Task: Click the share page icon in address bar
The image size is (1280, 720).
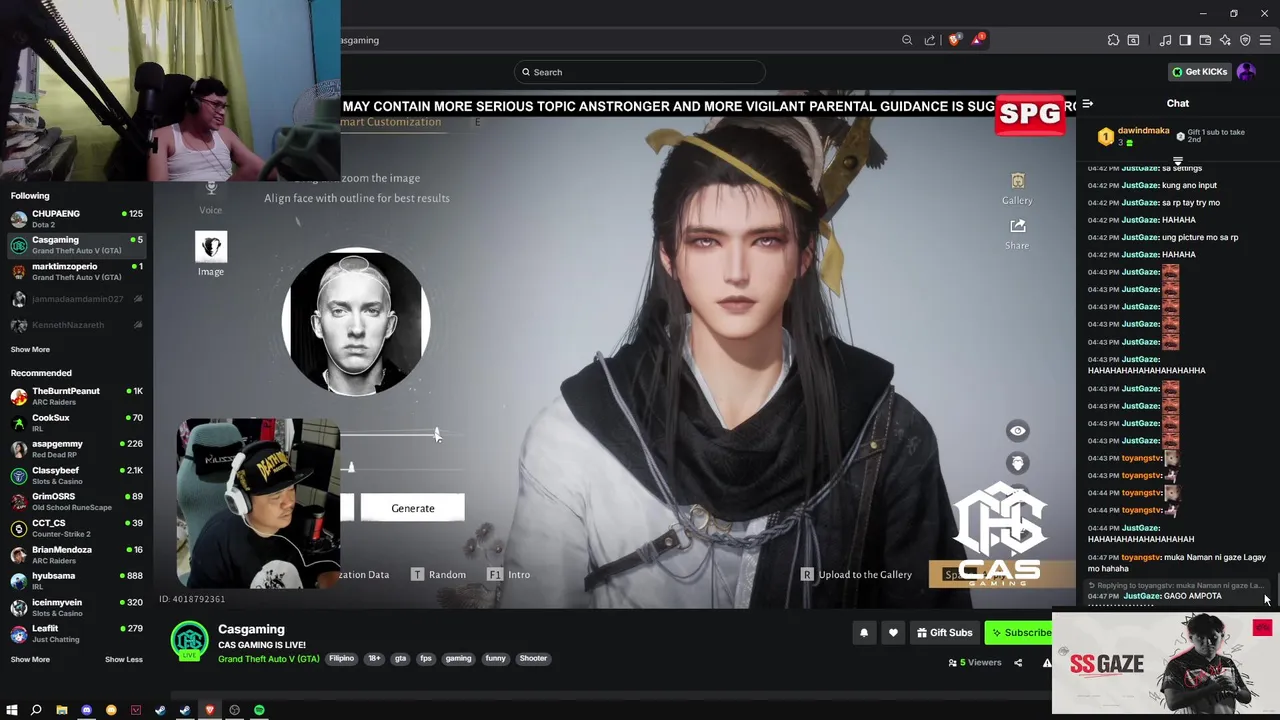Action: point(930,40)
